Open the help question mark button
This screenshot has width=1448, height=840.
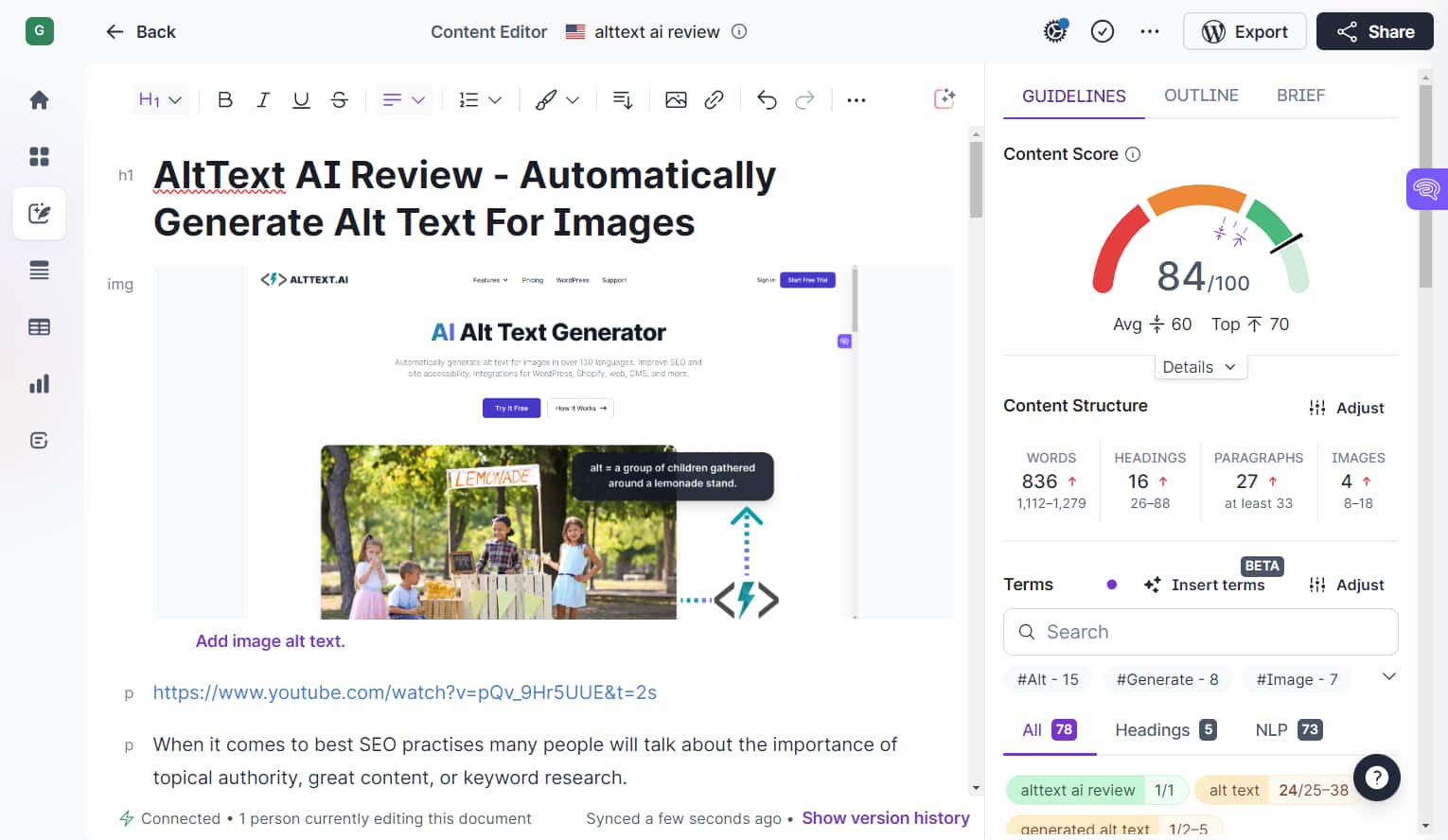(1377, 778)
